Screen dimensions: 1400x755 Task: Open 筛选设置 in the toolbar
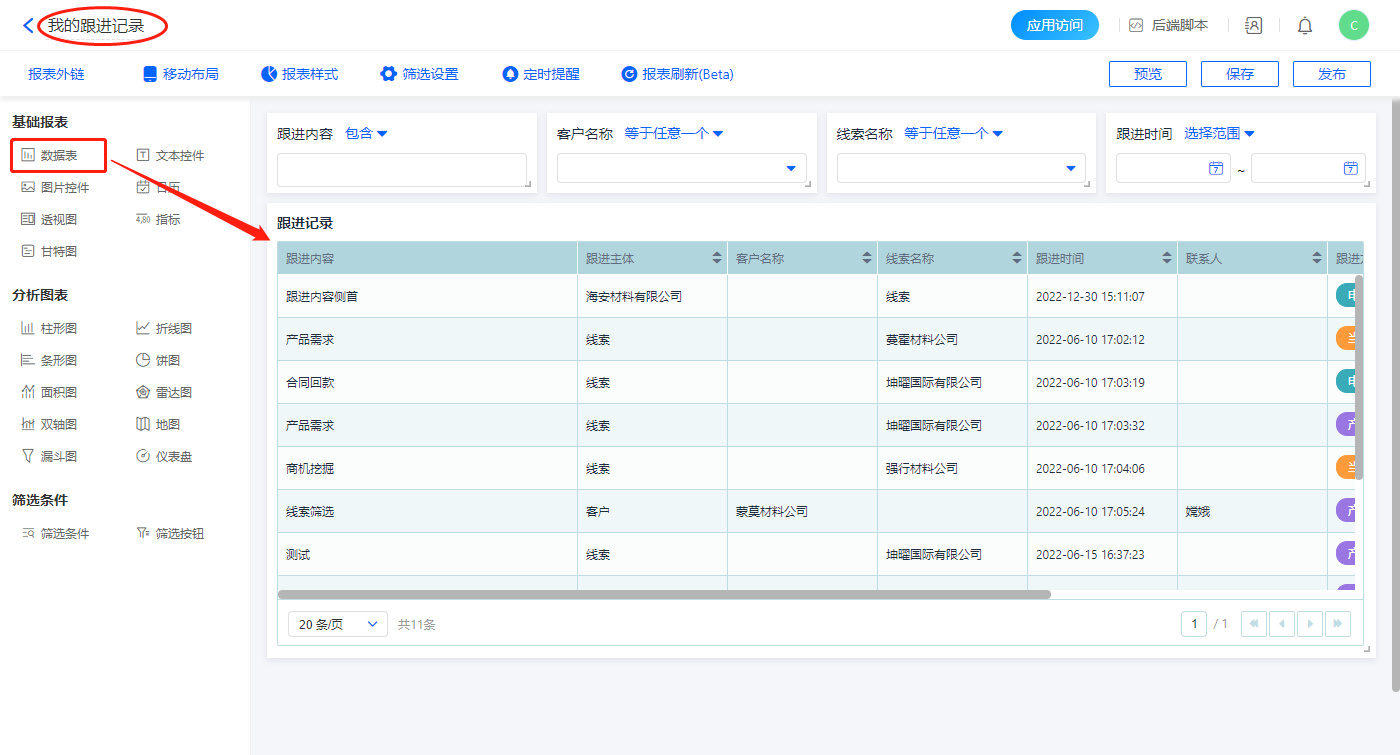pos(419,74)
